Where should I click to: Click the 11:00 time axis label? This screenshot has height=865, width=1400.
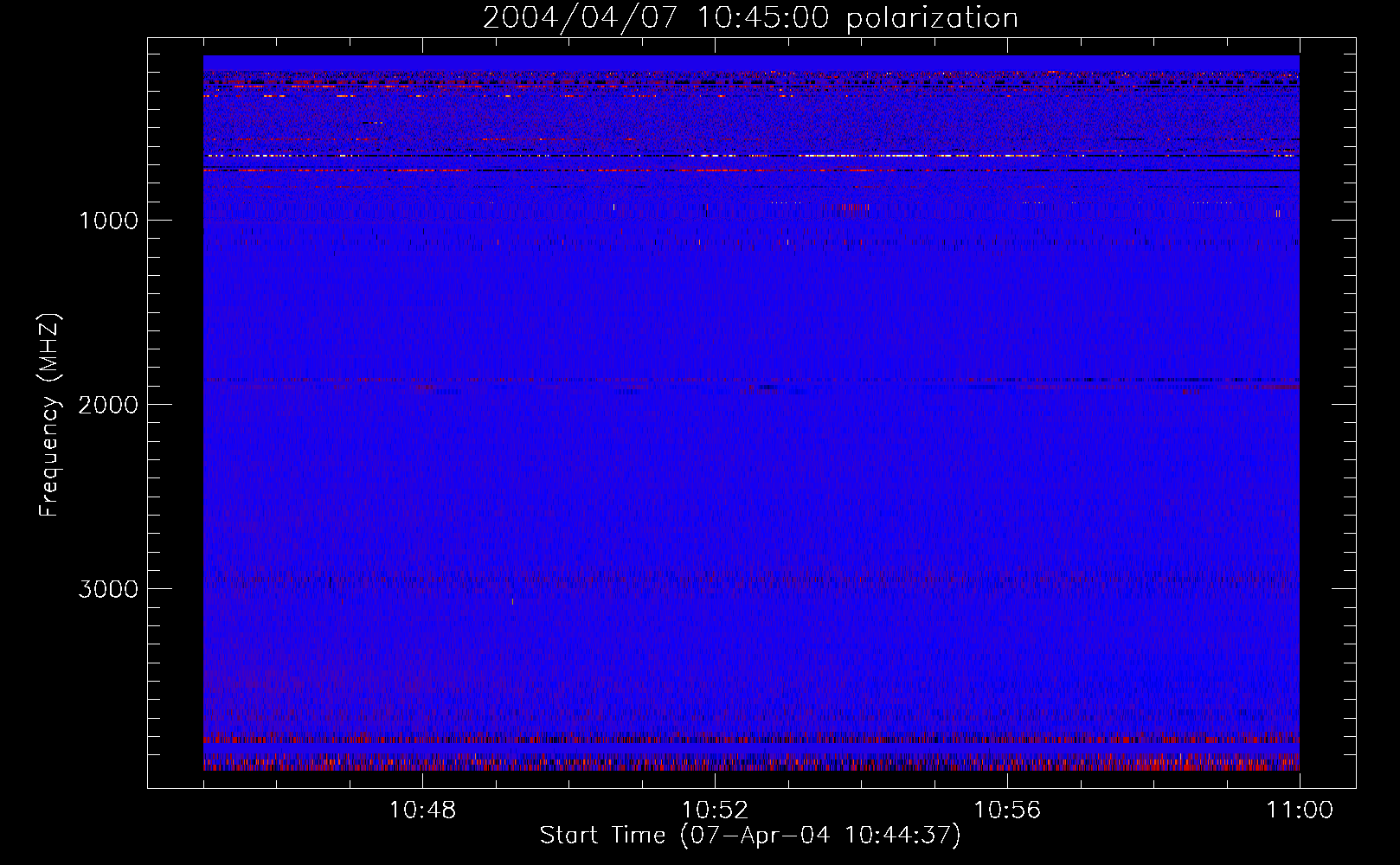point(1300,811)
